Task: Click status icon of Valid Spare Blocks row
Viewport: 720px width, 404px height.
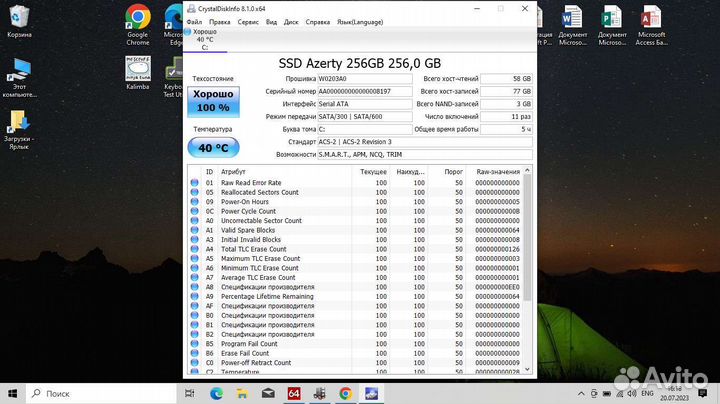Action: point(195,230)
